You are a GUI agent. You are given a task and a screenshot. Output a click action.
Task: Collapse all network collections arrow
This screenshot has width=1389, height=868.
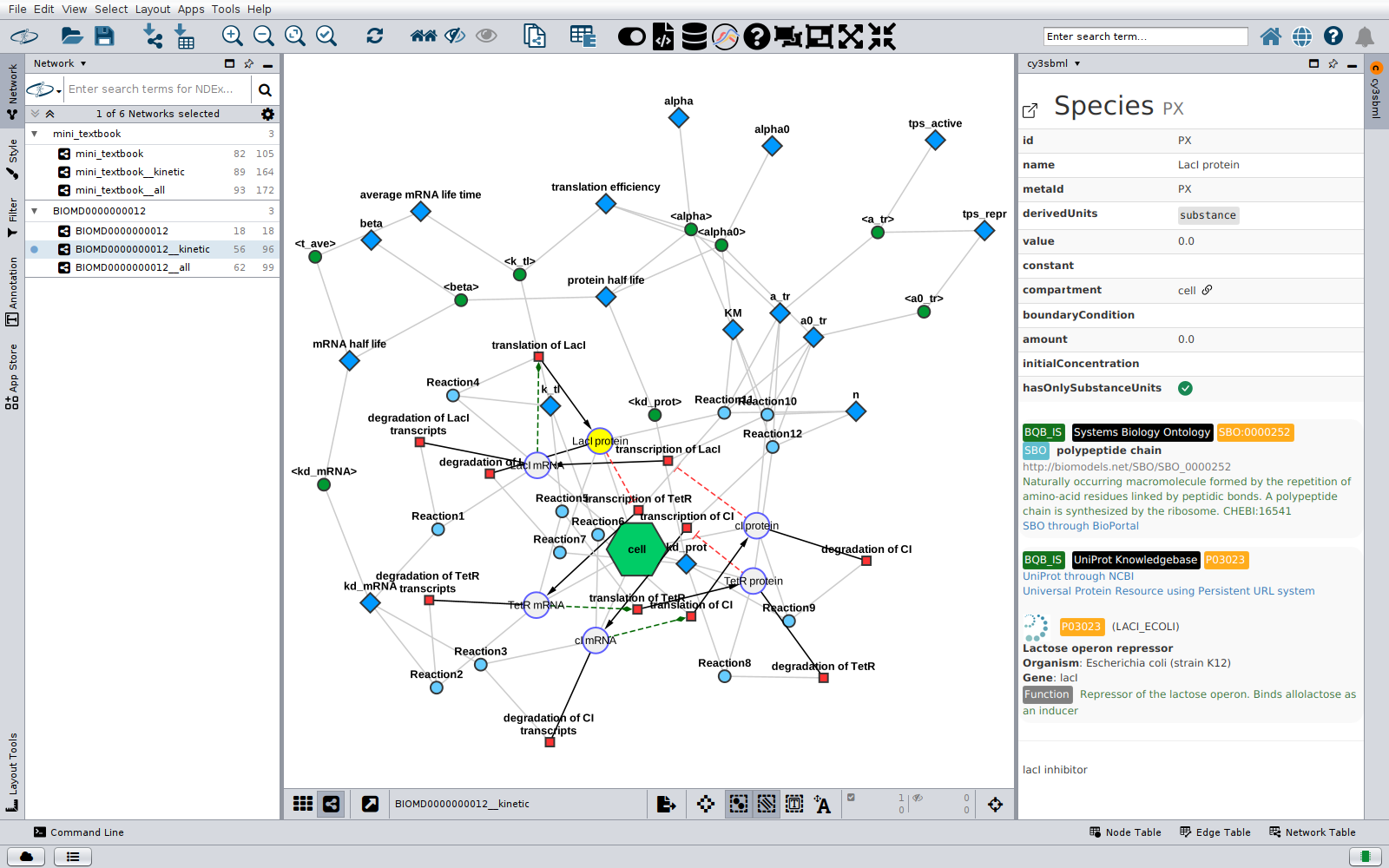[x=50, y=114]
